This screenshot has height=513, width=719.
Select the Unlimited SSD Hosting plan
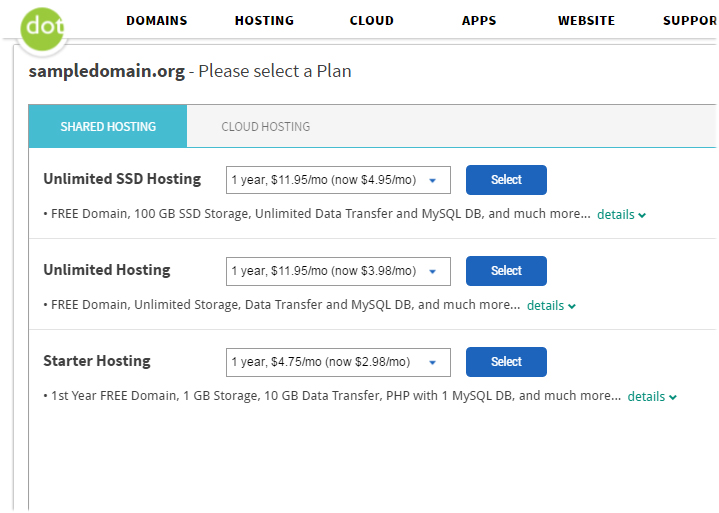tap(506, 180)
